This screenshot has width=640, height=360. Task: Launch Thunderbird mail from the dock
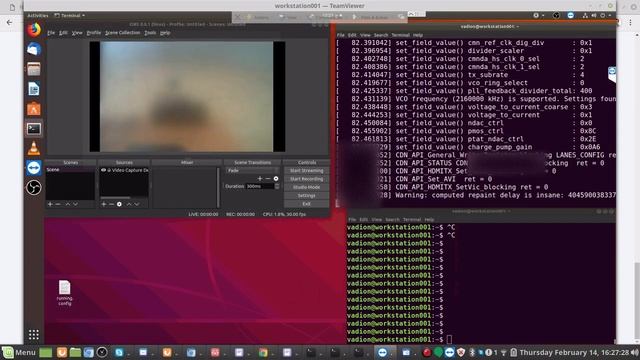[34, 49]
